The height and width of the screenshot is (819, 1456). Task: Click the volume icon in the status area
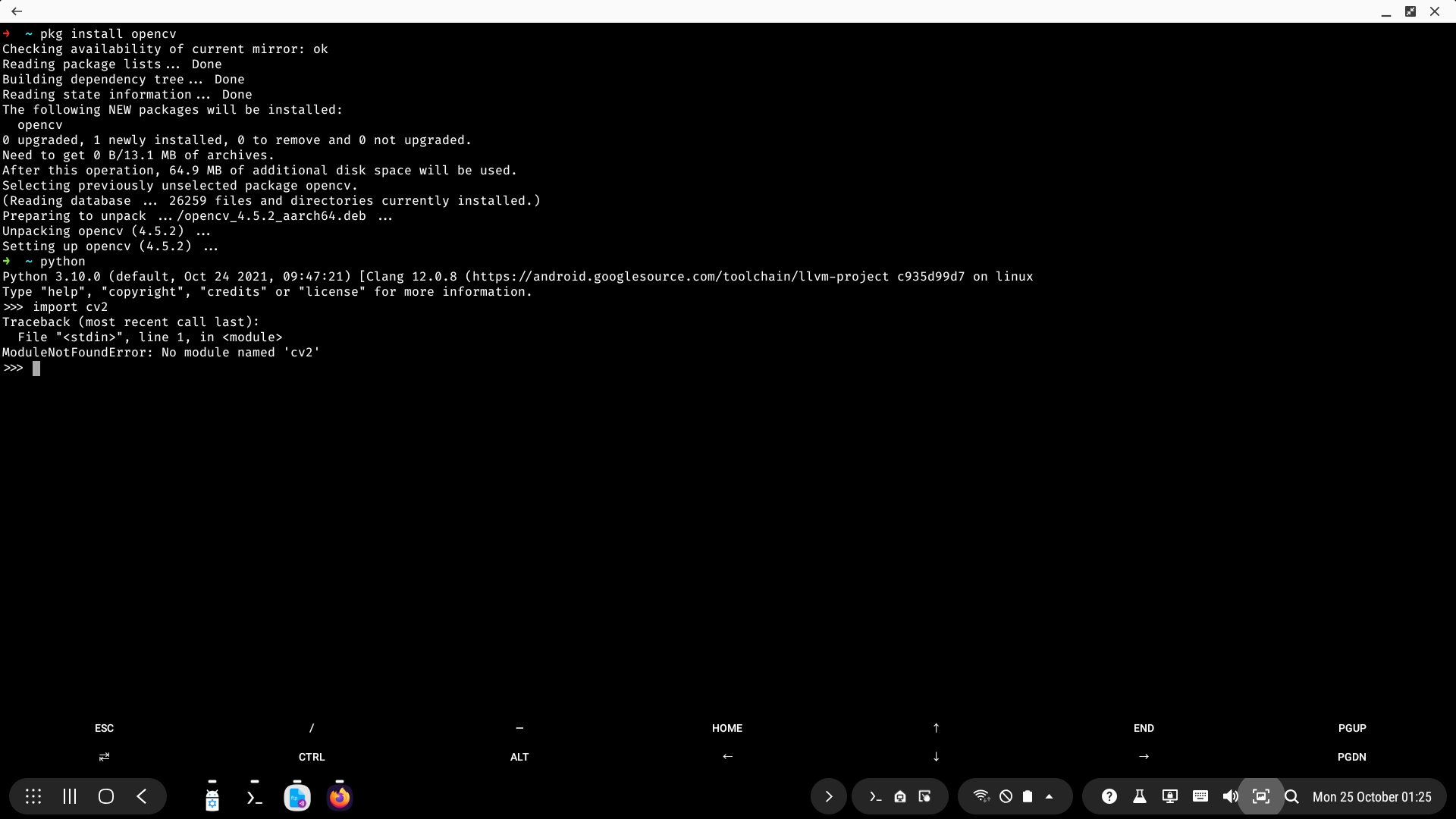coord(1230,796)
